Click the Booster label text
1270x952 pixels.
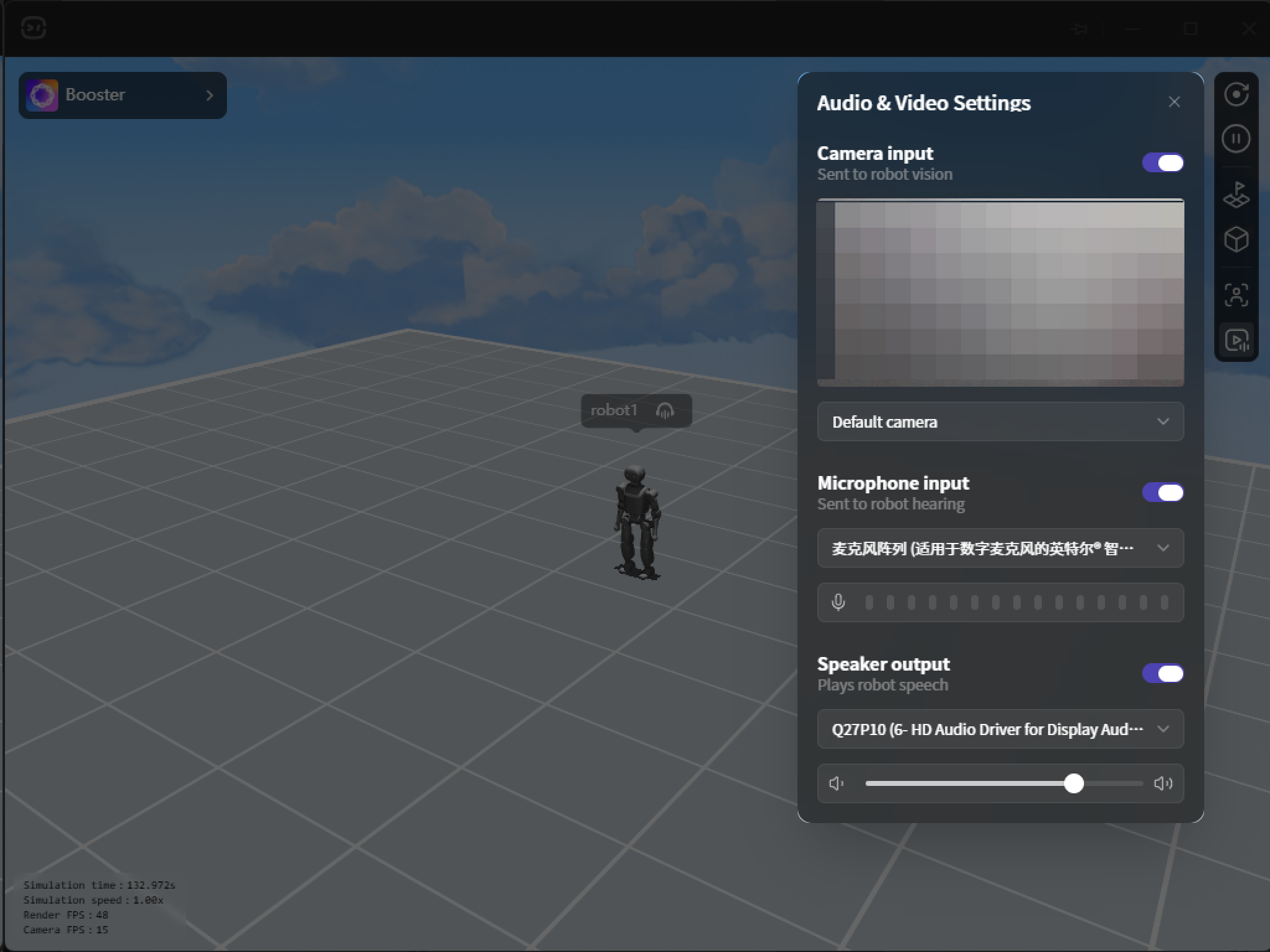click(x=95, y=95)
